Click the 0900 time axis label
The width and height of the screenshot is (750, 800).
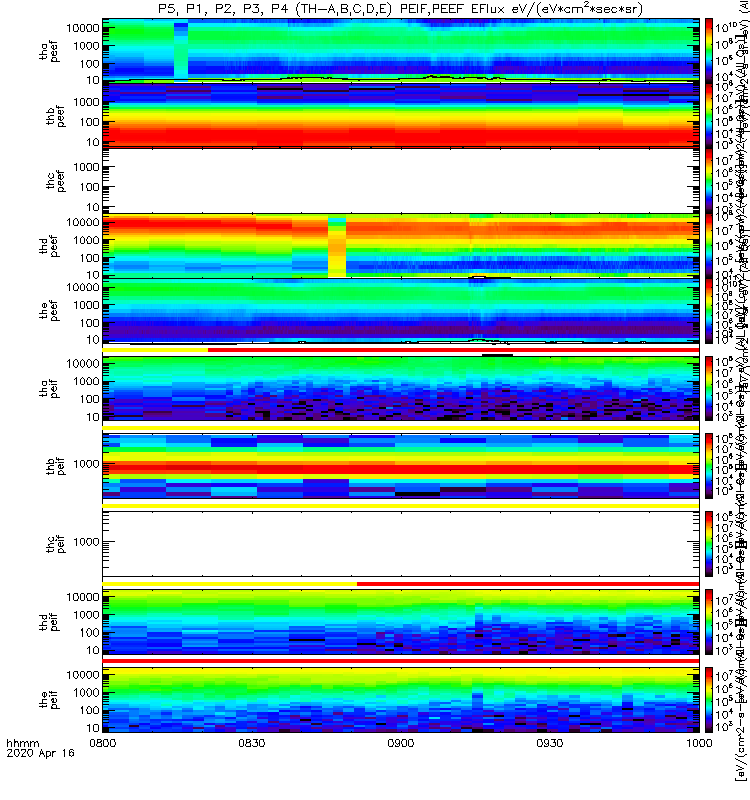coord(401,743)
